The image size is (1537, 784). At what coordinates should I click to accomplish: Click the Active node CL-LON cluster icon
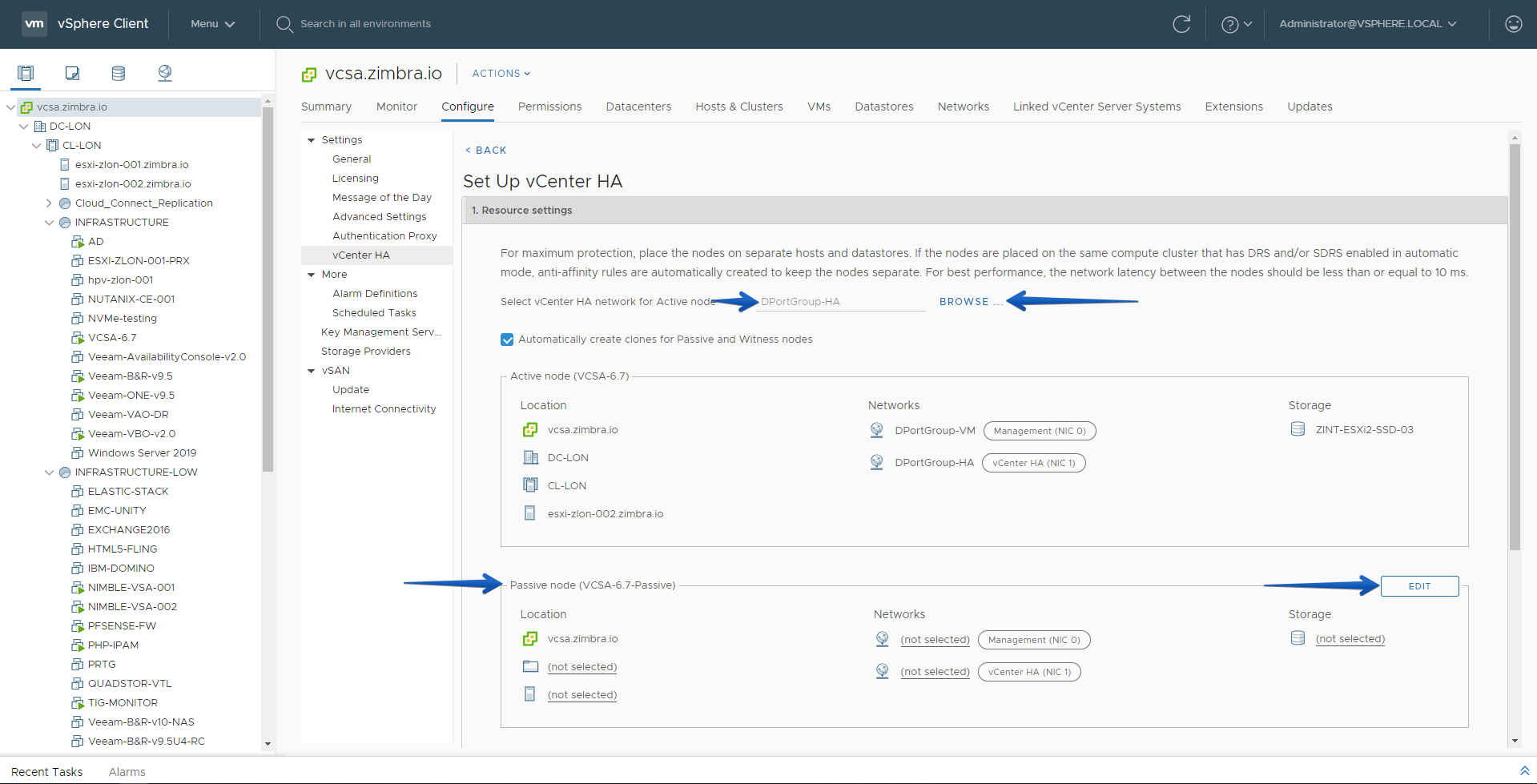click(530, 485)
